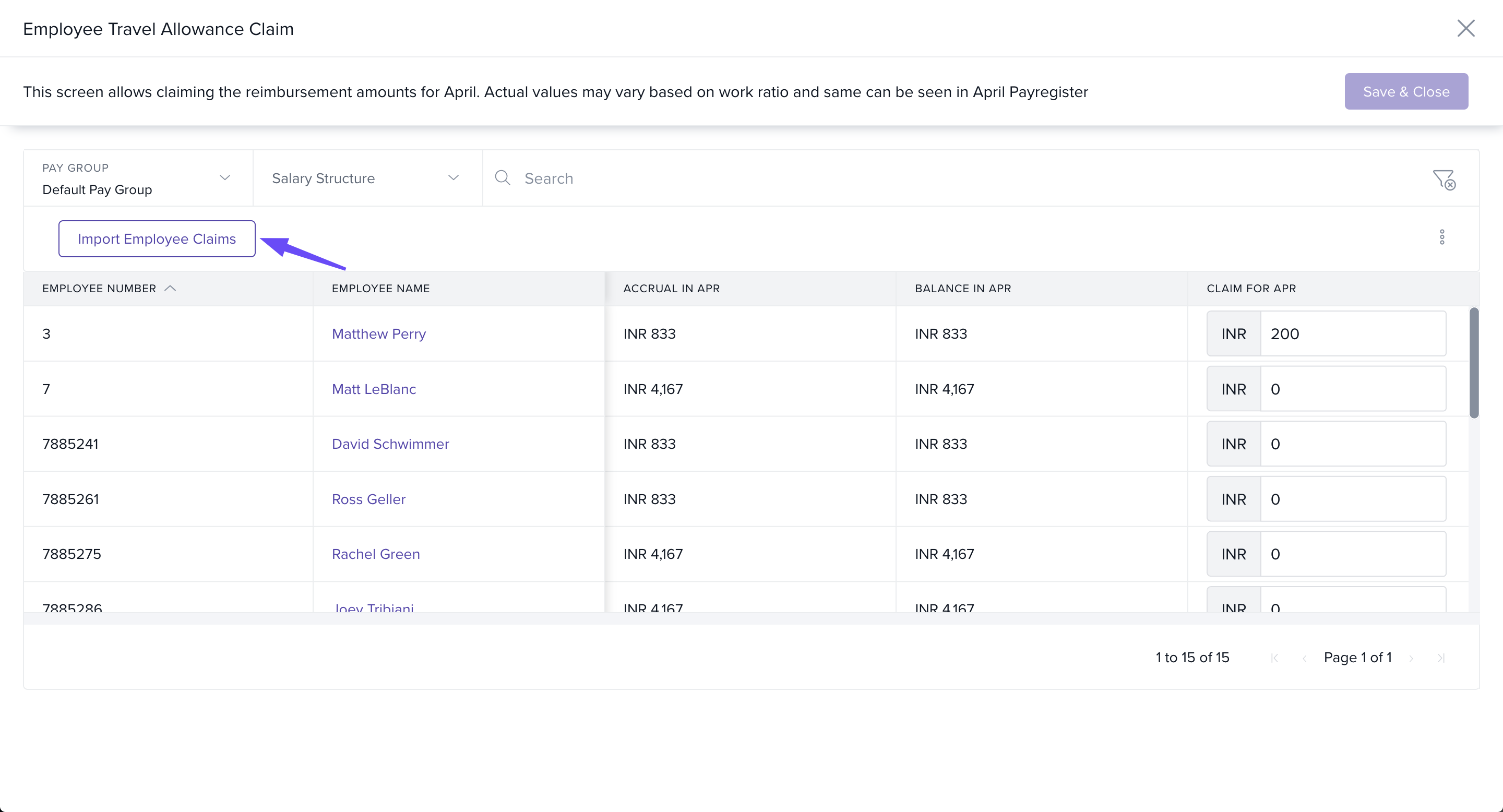
Task: Click Import Employee Claims button
Action: click(x=157, y=238)
